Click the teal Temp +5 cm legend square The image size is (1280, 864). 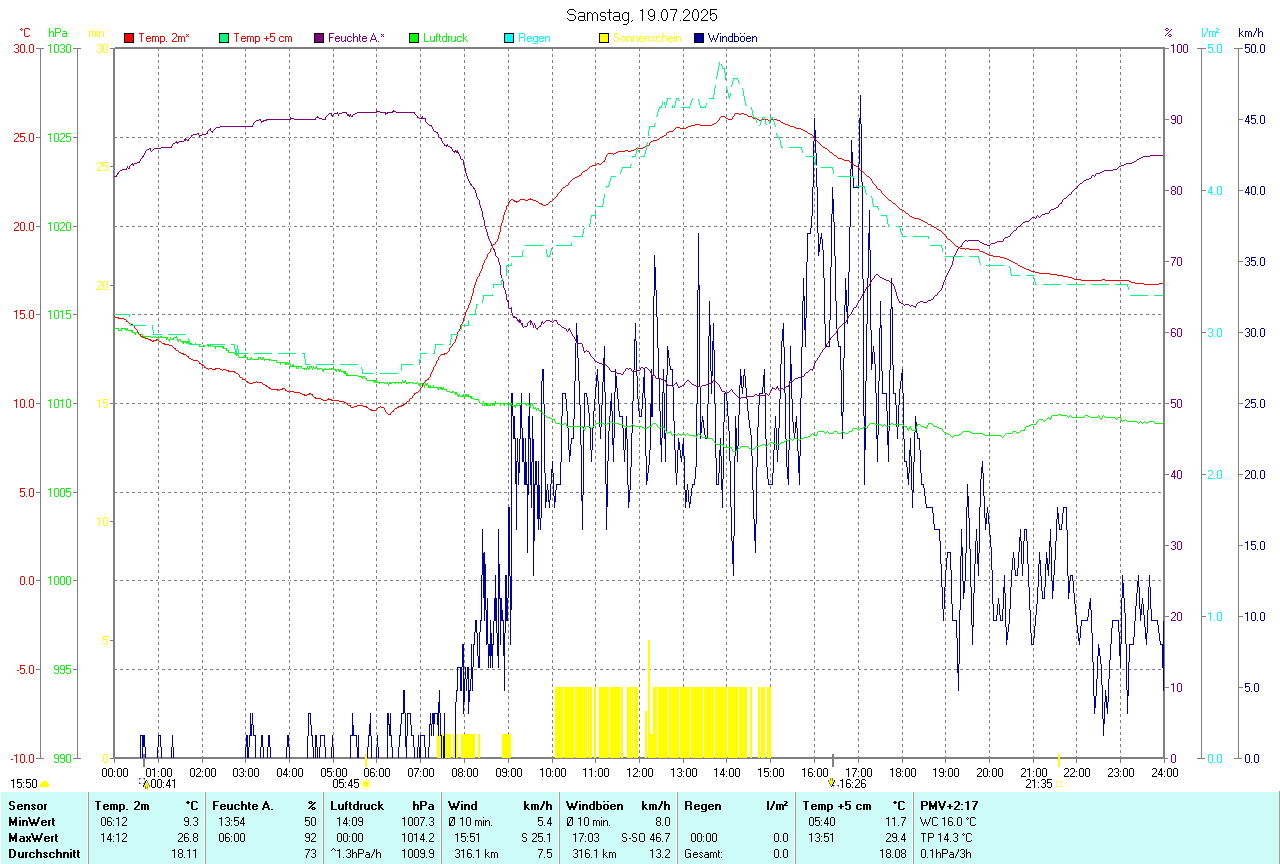click(x=224, y=38)
